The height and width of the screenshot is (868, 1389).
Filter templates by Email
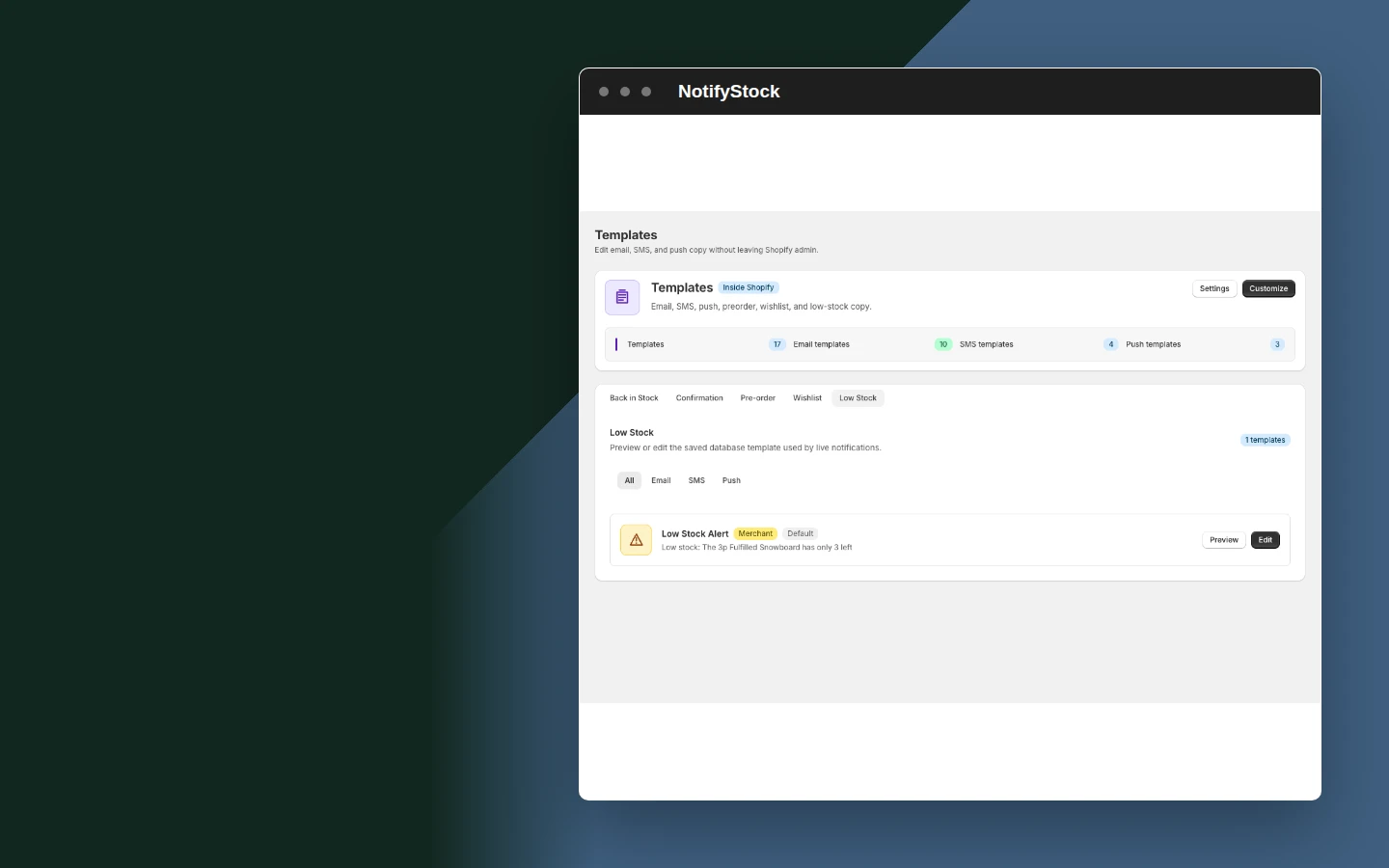(x=661, y=480)
